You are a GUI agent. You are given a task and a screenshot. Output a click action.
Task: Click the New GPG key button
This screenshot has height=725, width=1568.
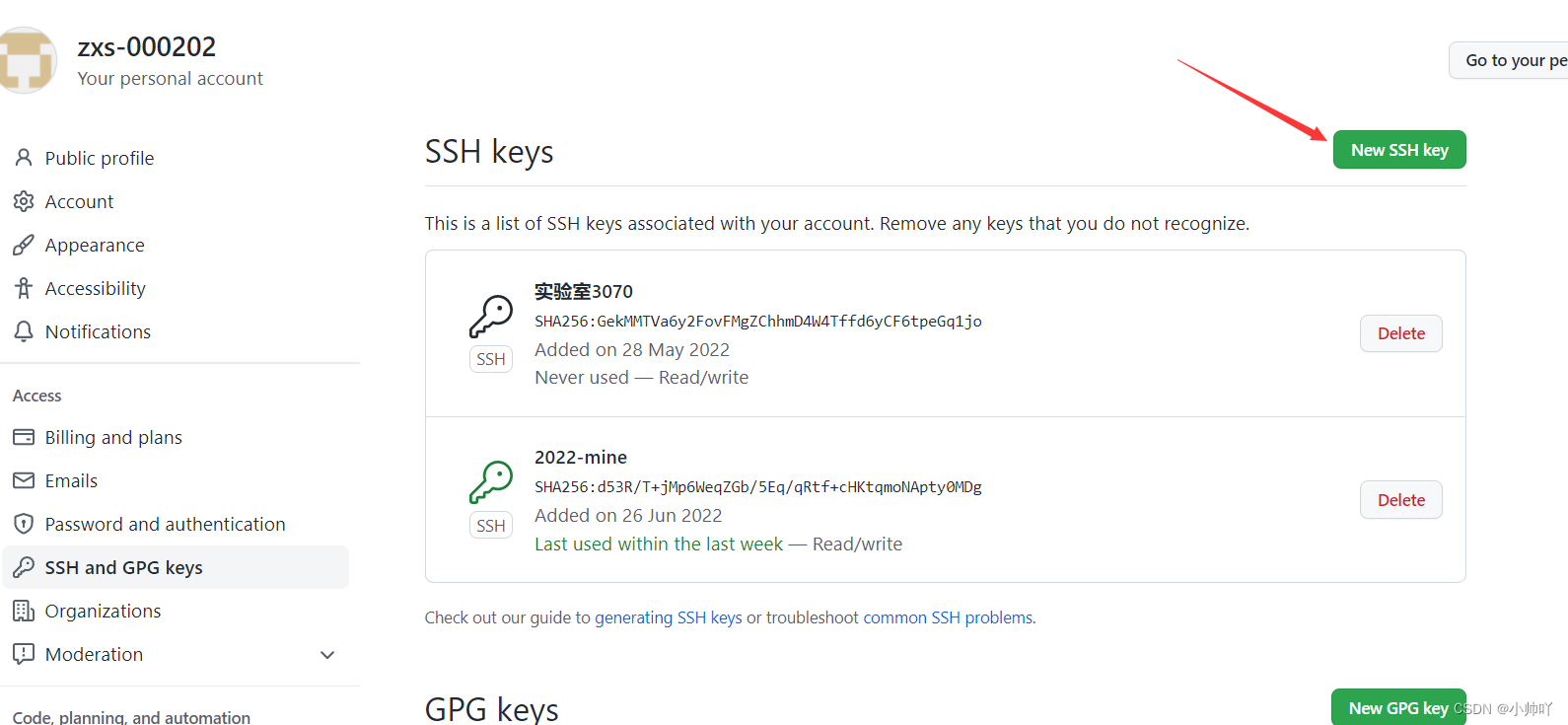(1397, 707)
